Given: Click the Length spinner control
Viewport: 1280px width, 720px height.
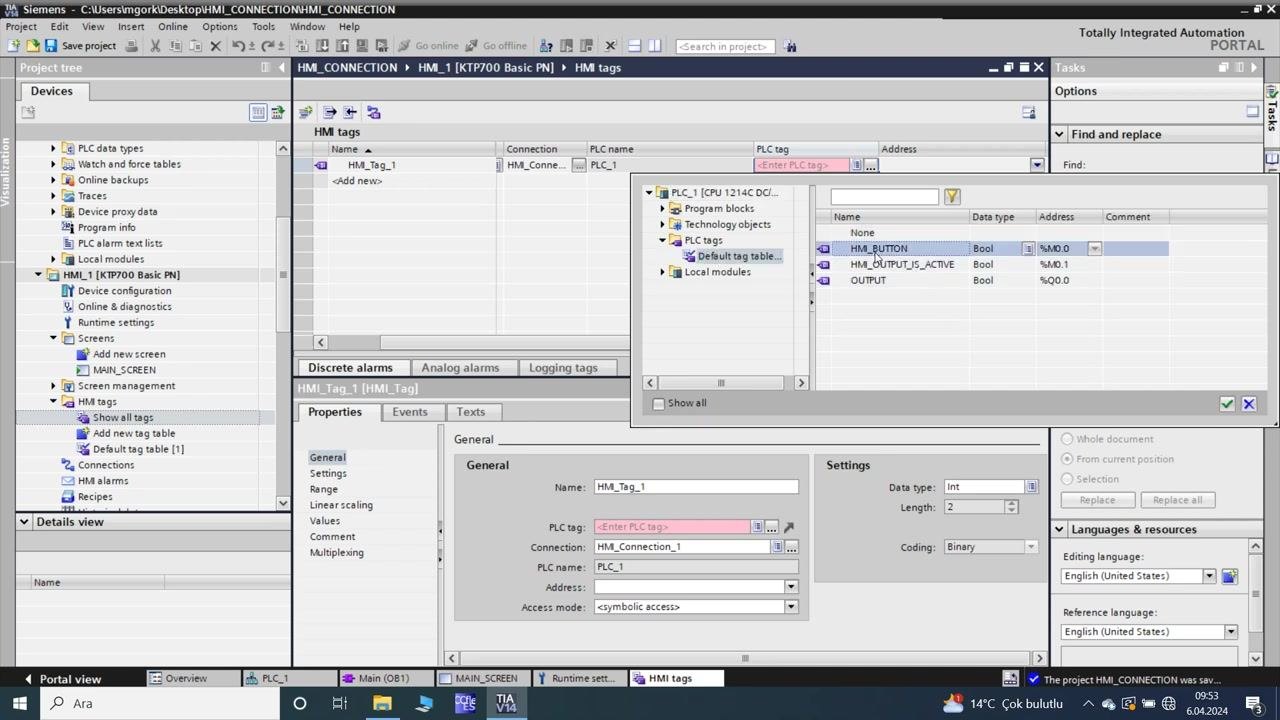Looking at the screenshot, I should (1011, 507).
